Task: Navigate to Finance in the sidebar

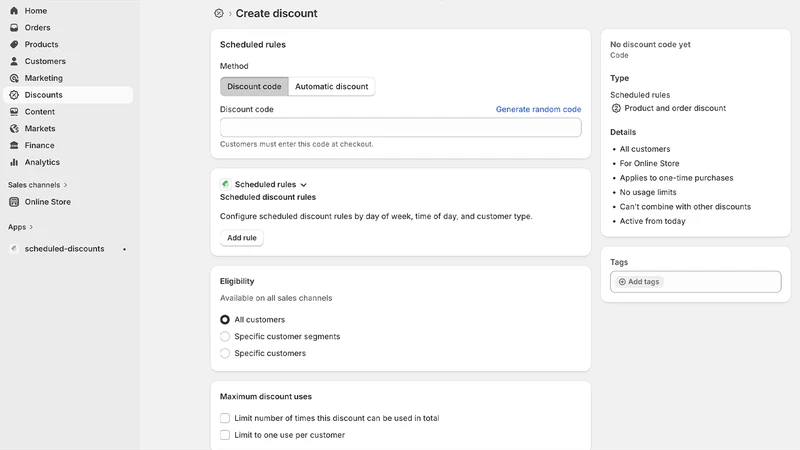Action: [x=68, y=145]
